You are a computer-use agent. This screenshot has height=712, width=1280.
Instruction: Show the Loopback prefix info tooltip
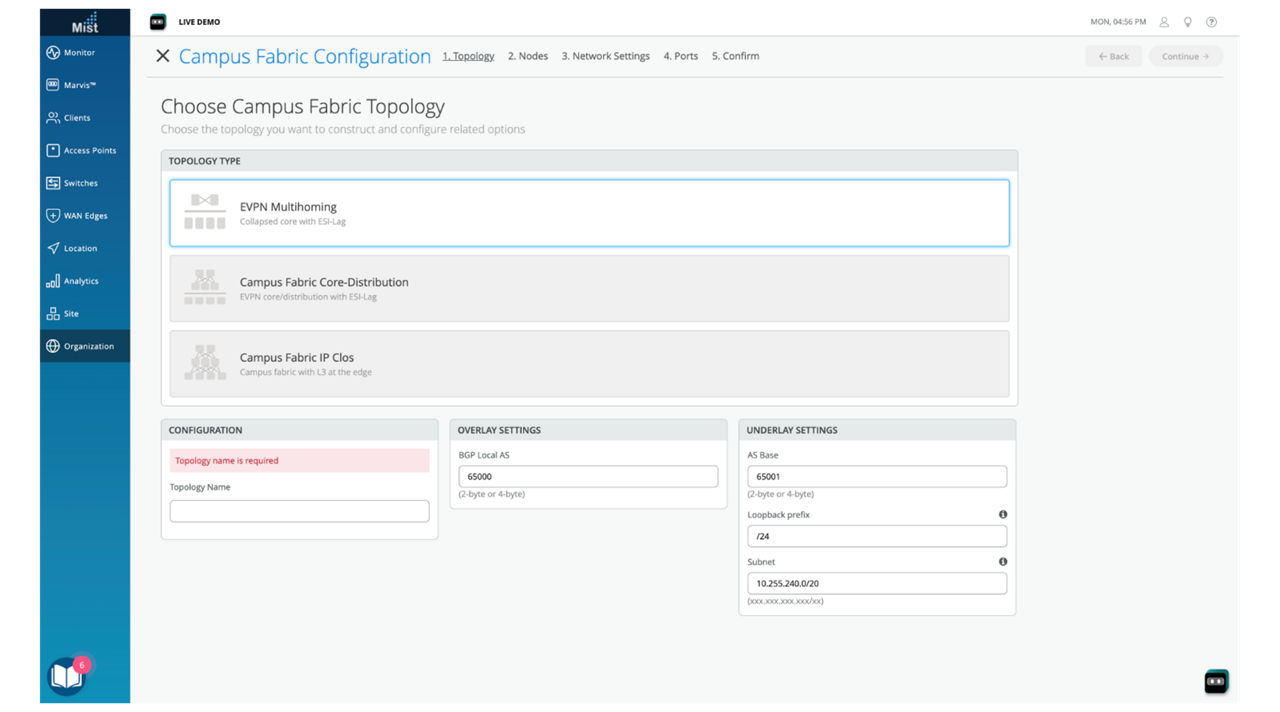point(1003,514)
